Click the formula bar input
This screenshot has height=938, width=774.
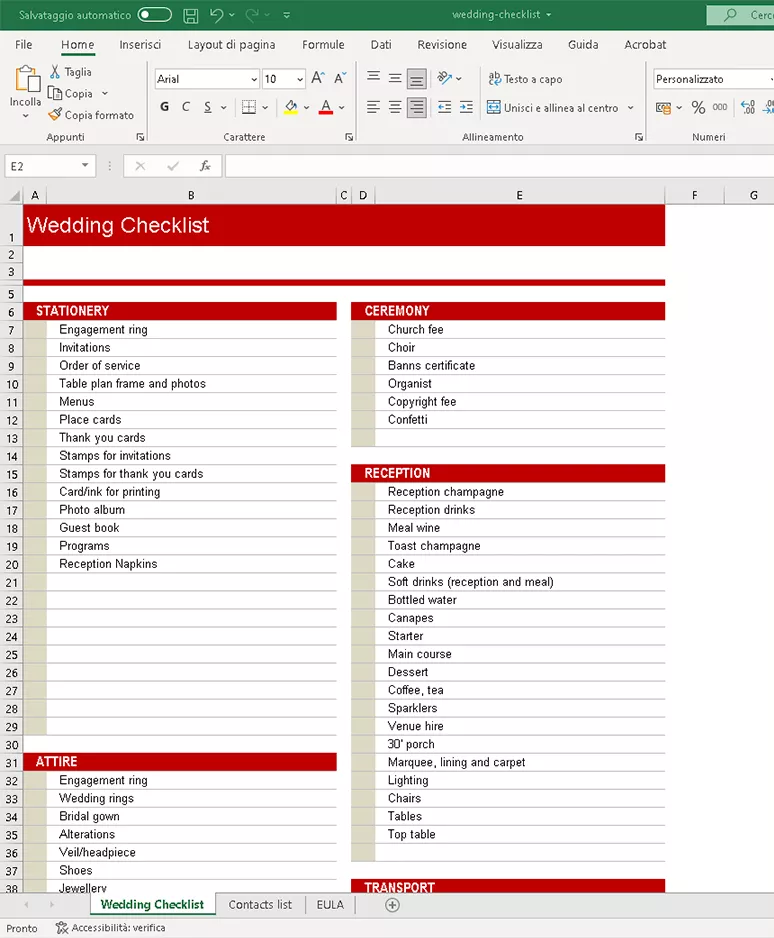tap(499, 166)
